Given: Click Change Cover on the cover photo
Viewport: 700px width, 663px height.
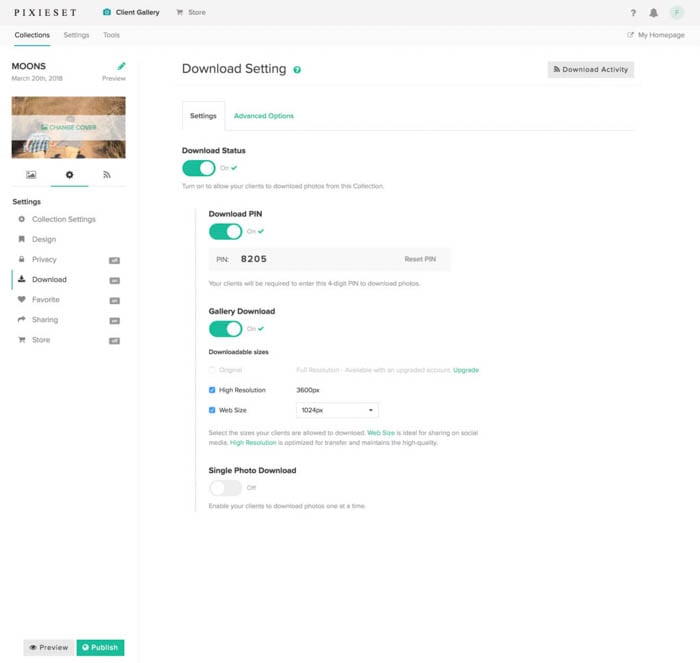Looking at the screenshot, I should [x=68, y=127].
